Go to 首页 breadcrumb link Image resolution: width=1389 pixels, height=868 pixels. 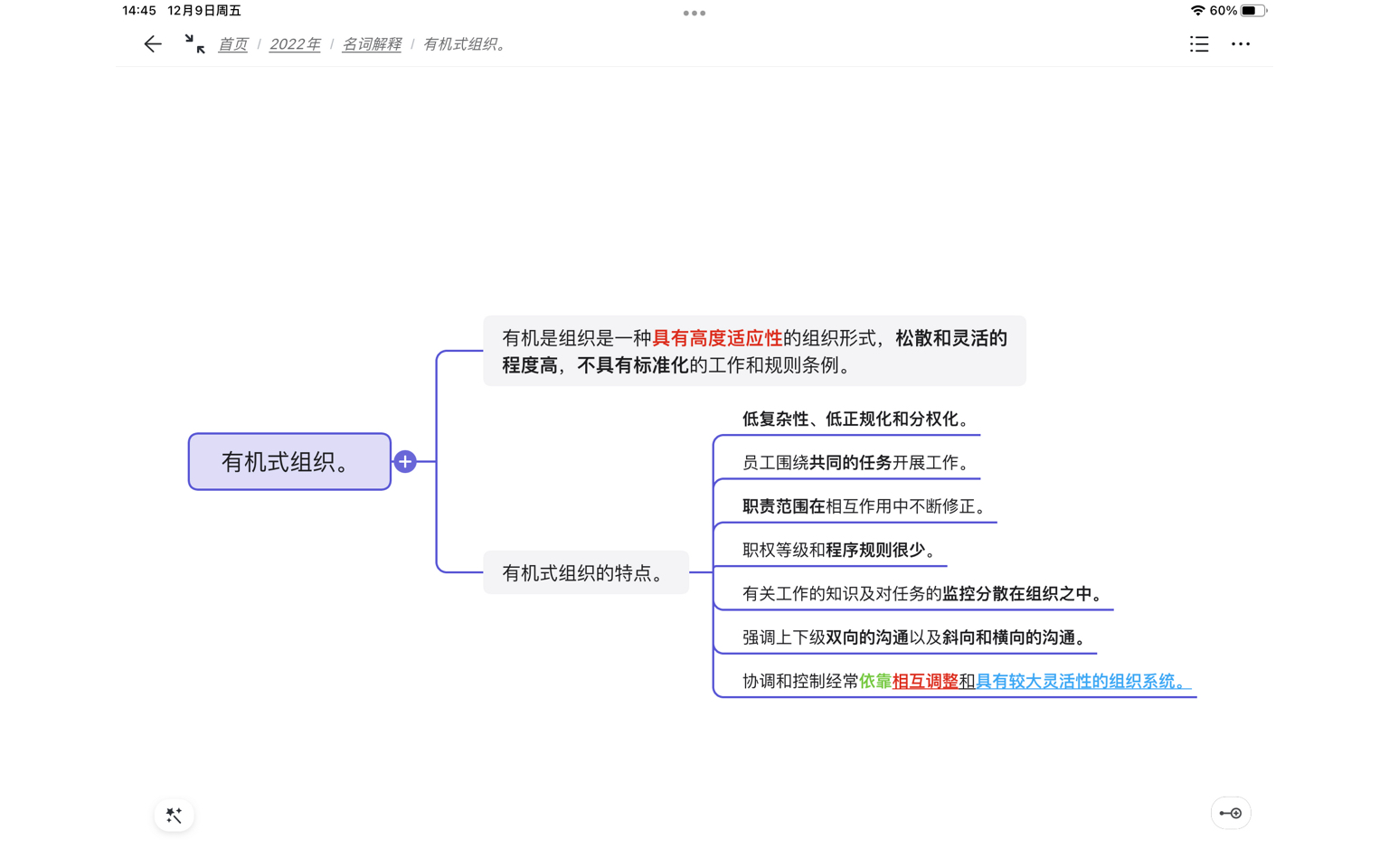(x=233, y=44)
